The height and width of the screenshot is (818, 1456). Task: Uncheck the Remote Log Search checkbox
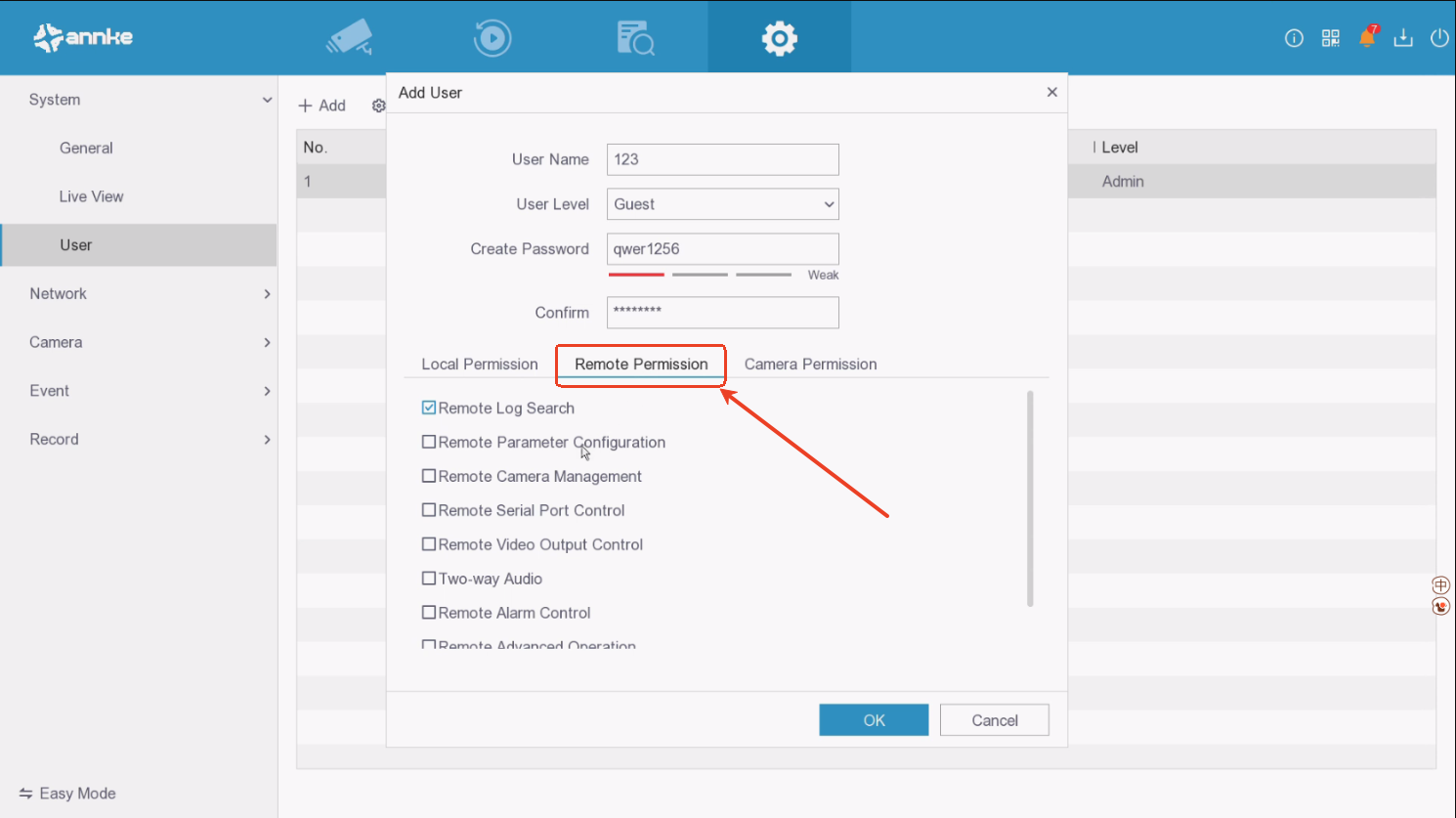(429, 408)
